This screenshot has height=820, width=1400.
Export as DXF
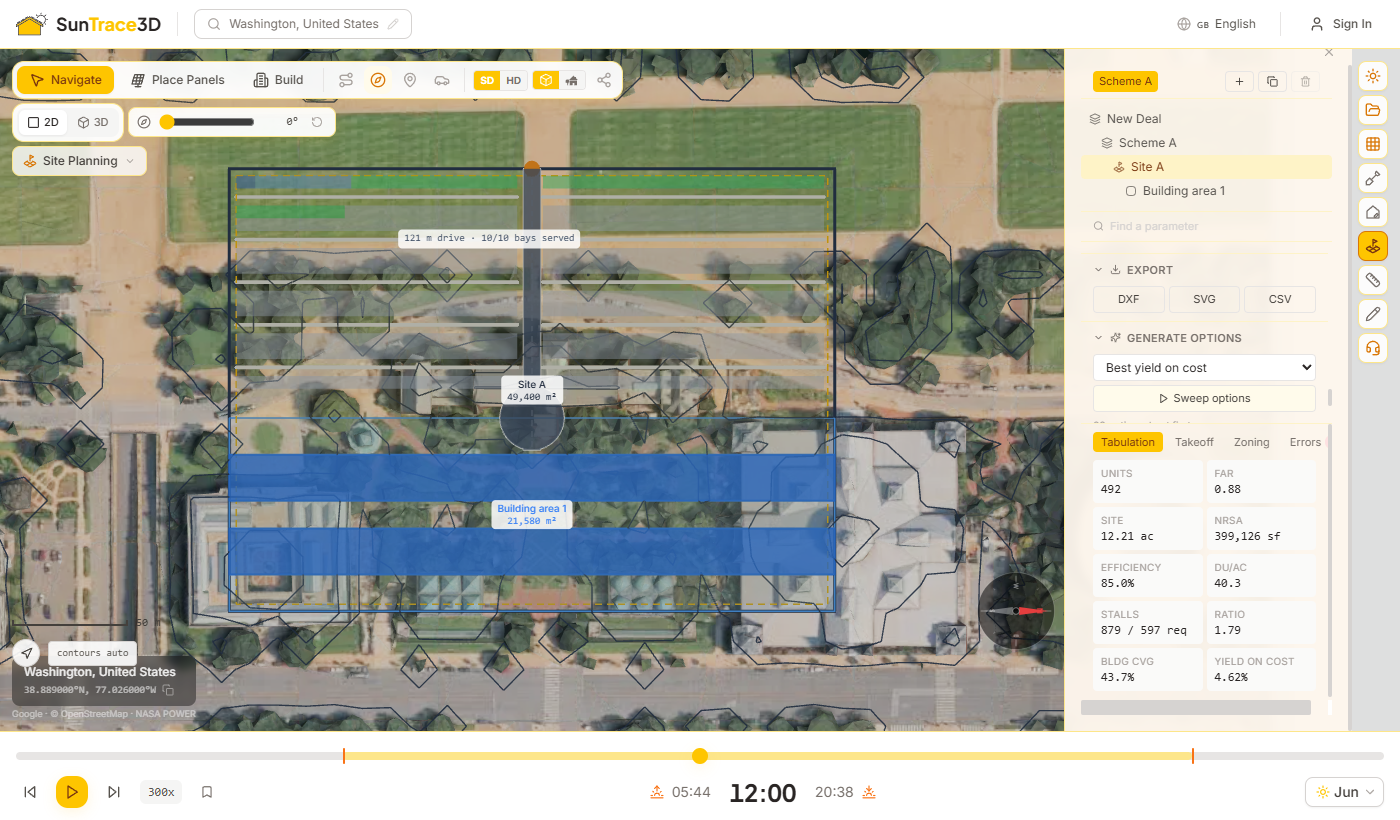(x=1129, y=299)
